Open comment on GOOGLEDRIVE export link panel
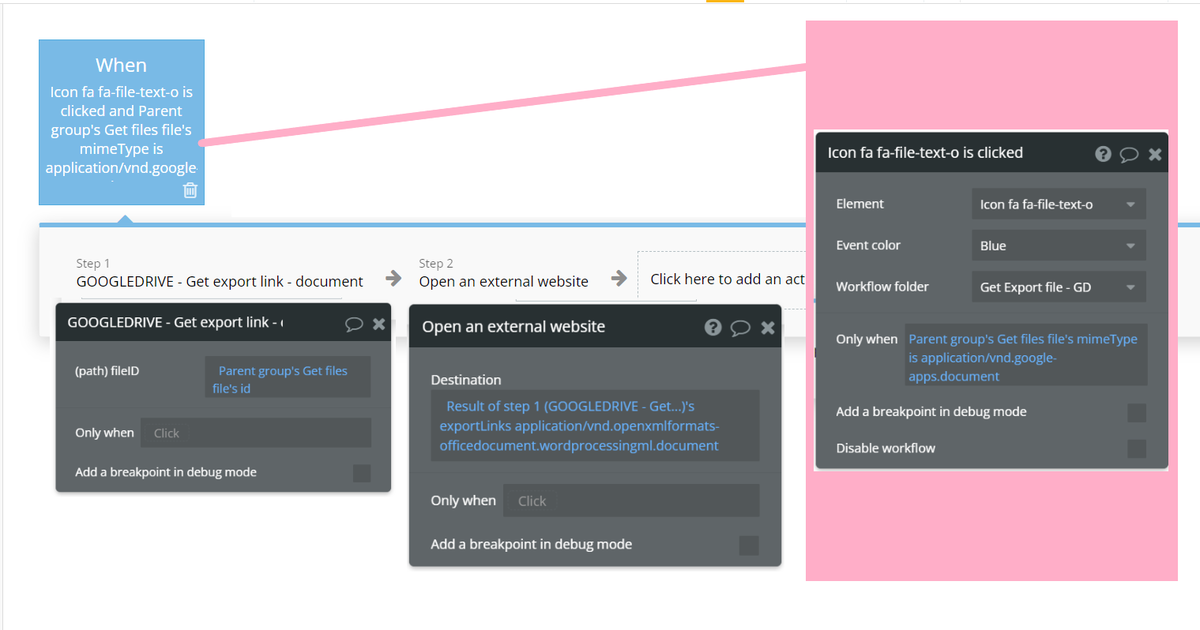1200x630 pixels. point(353,324)
